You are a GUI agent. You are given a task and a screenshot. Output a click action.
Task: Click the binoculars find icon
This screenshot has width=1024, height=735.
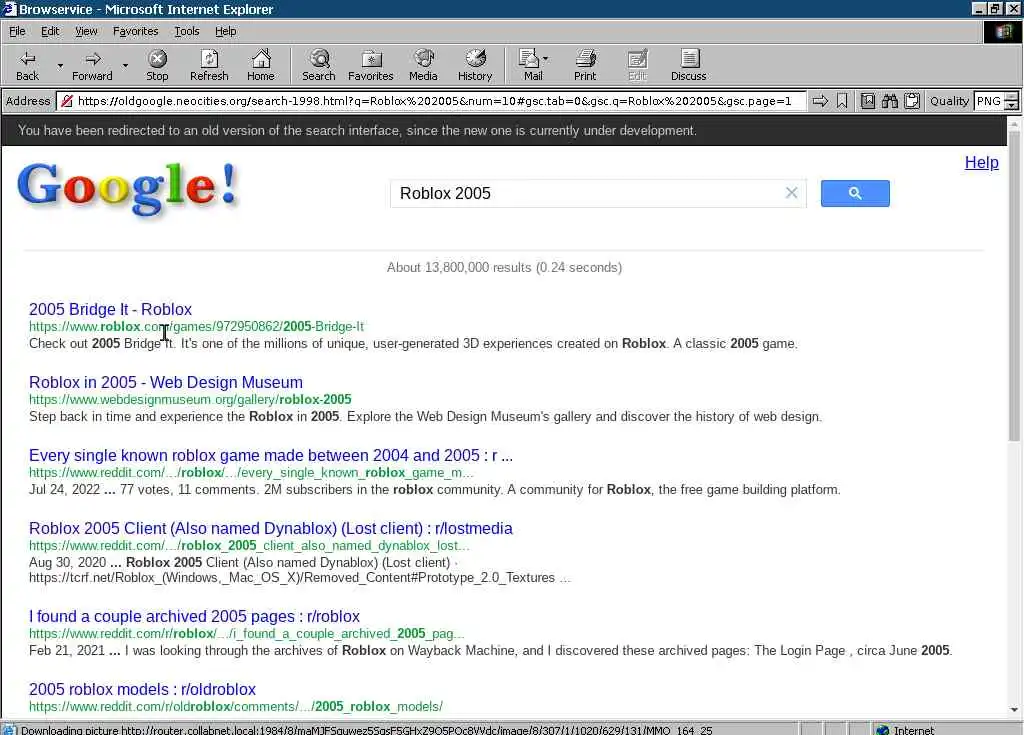(889, 101)
